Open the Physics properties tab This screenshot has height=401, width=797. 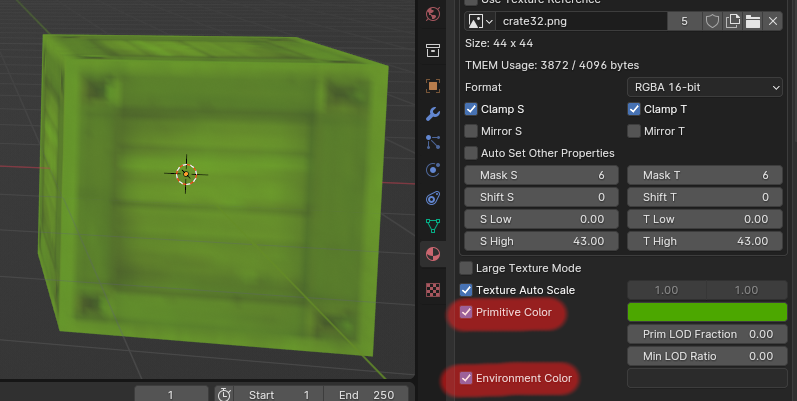click(432, 170)
